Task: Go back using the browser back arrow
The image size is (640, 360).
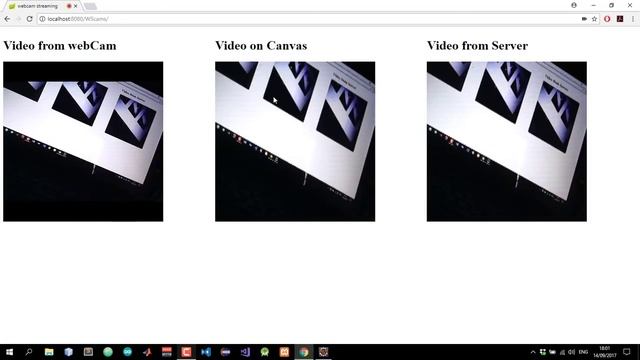Action: (7, 19)
